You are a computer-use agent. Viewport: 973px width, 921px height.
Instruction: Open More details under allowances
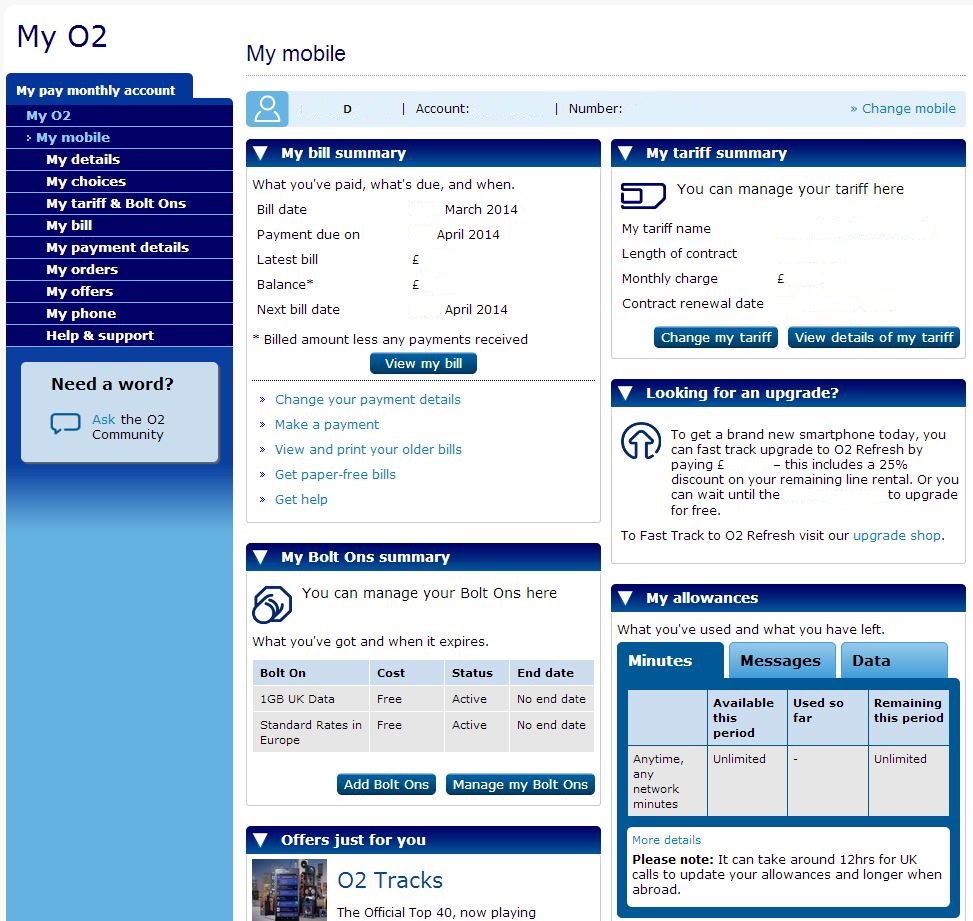[x=666, y=840]
